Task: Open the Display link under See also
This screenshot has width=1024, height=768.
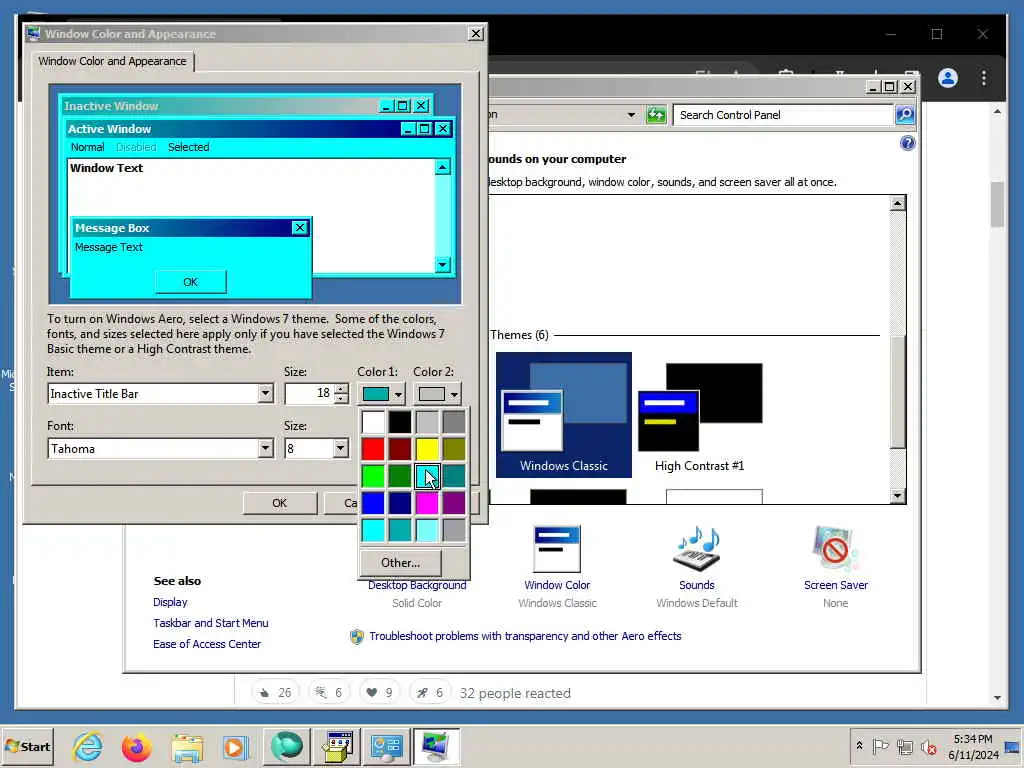Action: pyautogui.click(x=170, y=602)
